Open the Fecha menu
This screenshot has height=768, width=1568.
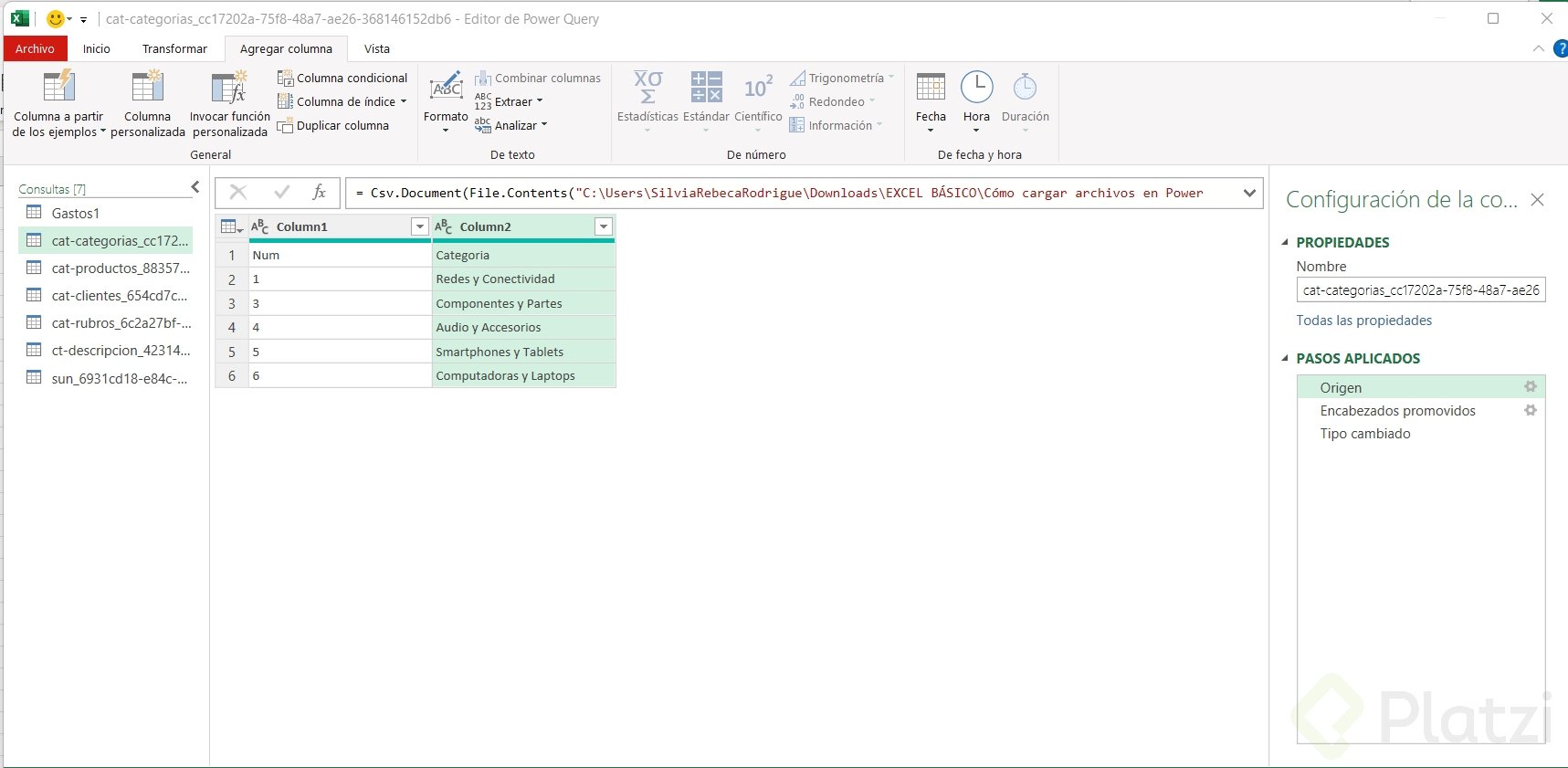tap(931, 102)
